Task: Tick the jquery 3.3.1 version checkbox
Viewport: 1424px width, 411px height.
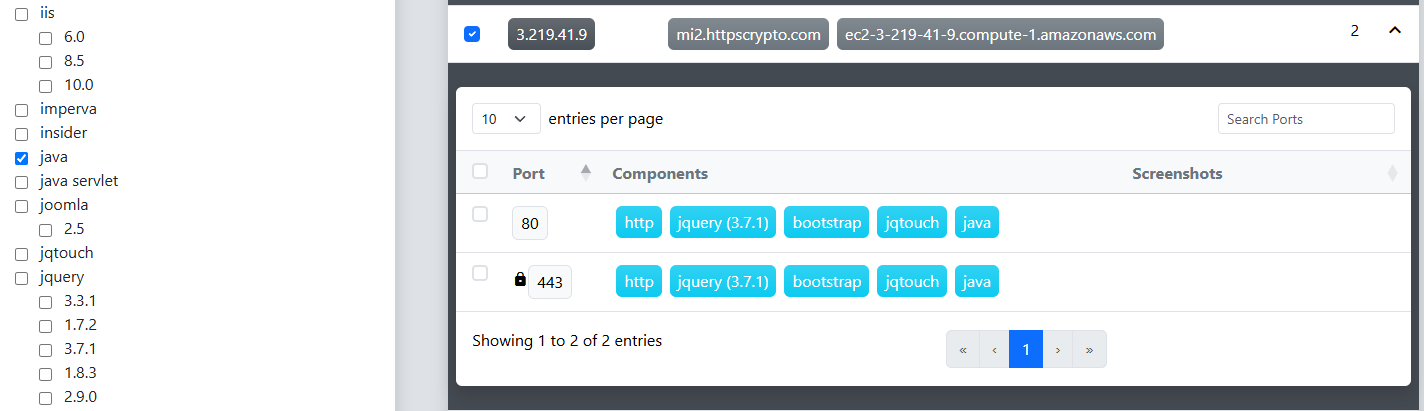Action: click(46, 302)
